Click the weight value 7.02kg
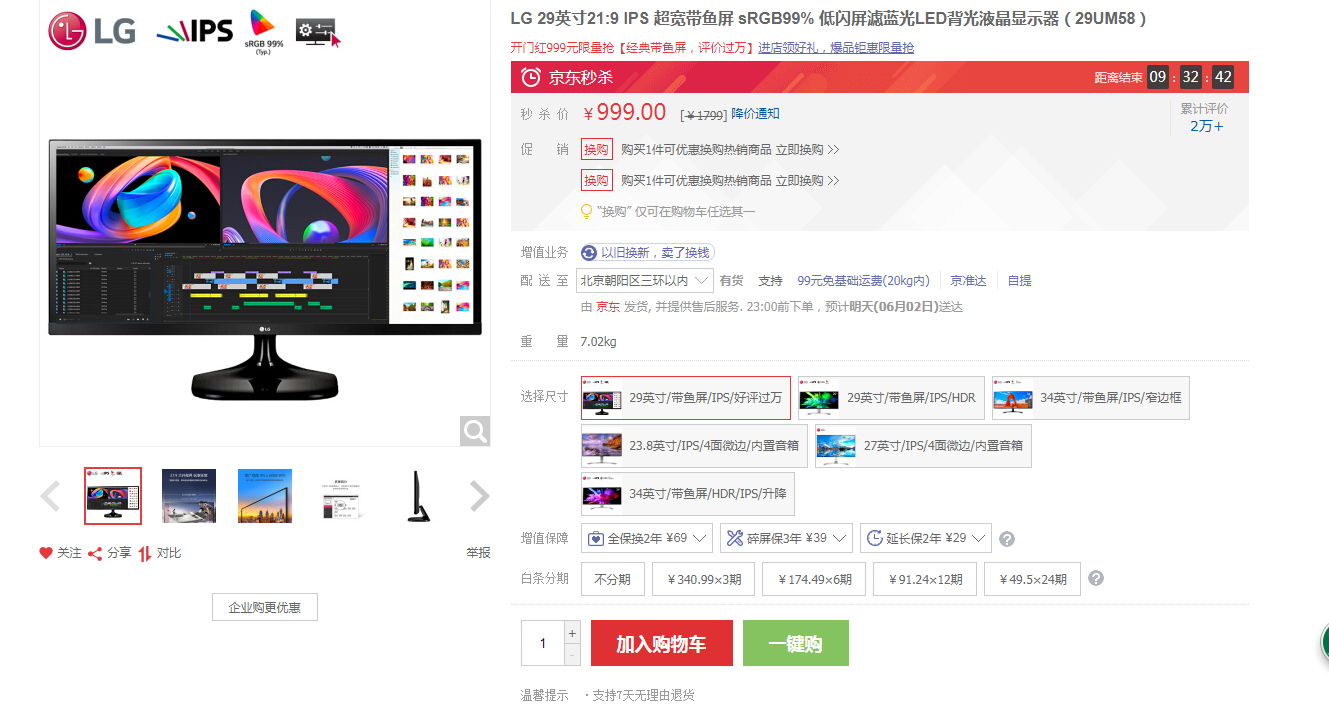The height and width of the screenshot is (705, 1329). pos(598,342)
